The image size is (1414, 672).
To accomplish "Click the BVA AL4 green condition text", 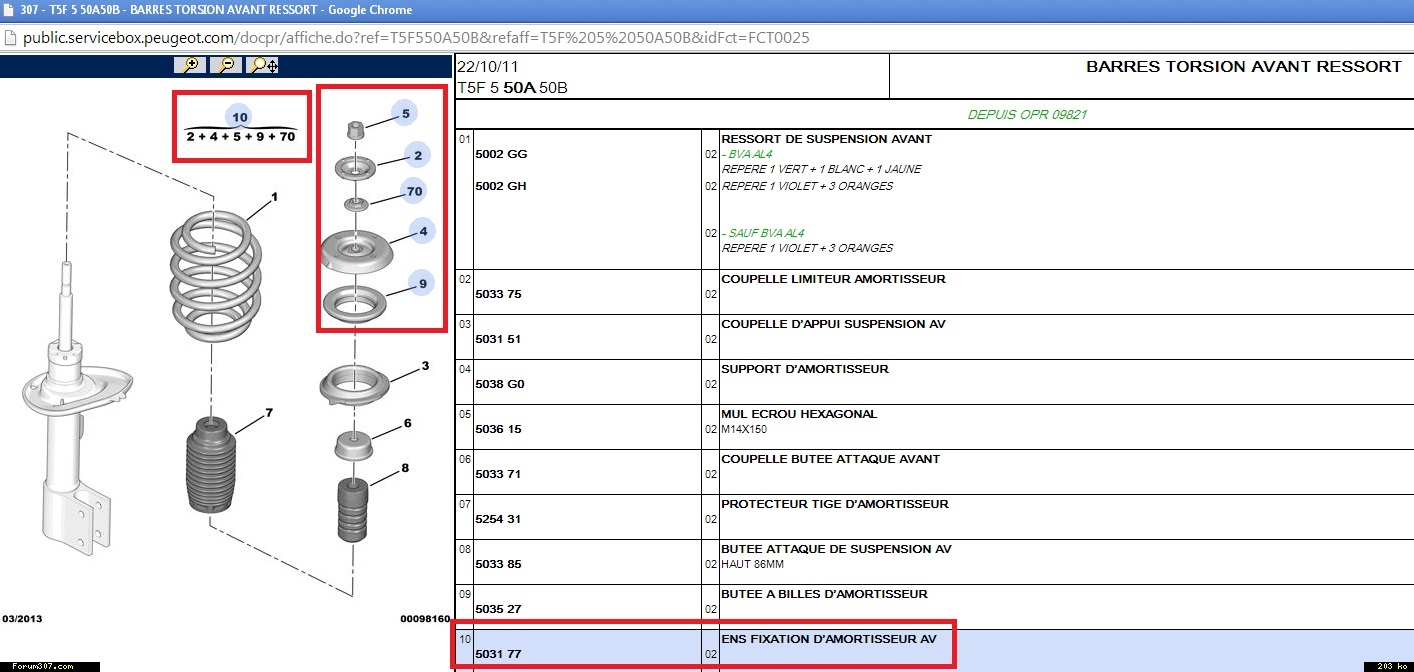I will 746,154.
